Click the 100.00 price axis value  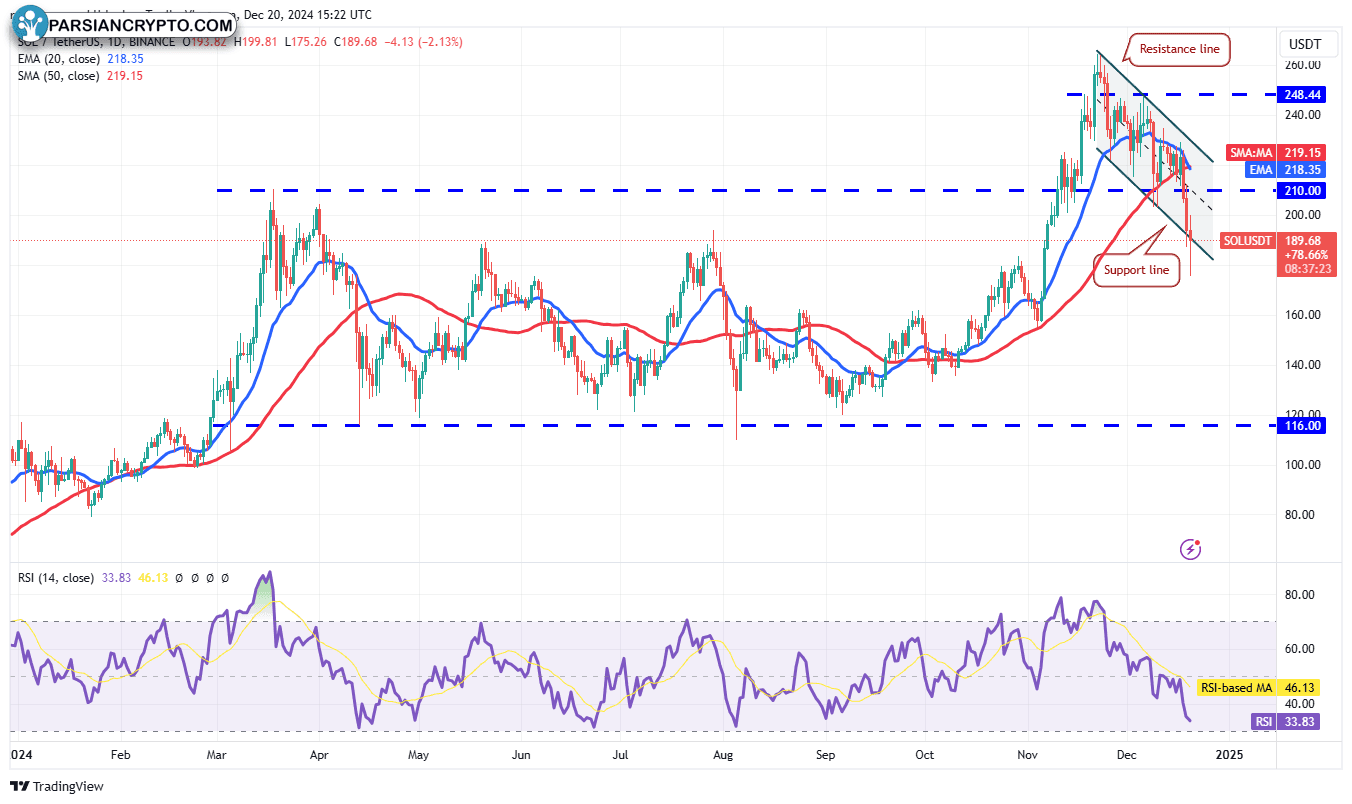pyautogui.click(x=1304, y=465)
